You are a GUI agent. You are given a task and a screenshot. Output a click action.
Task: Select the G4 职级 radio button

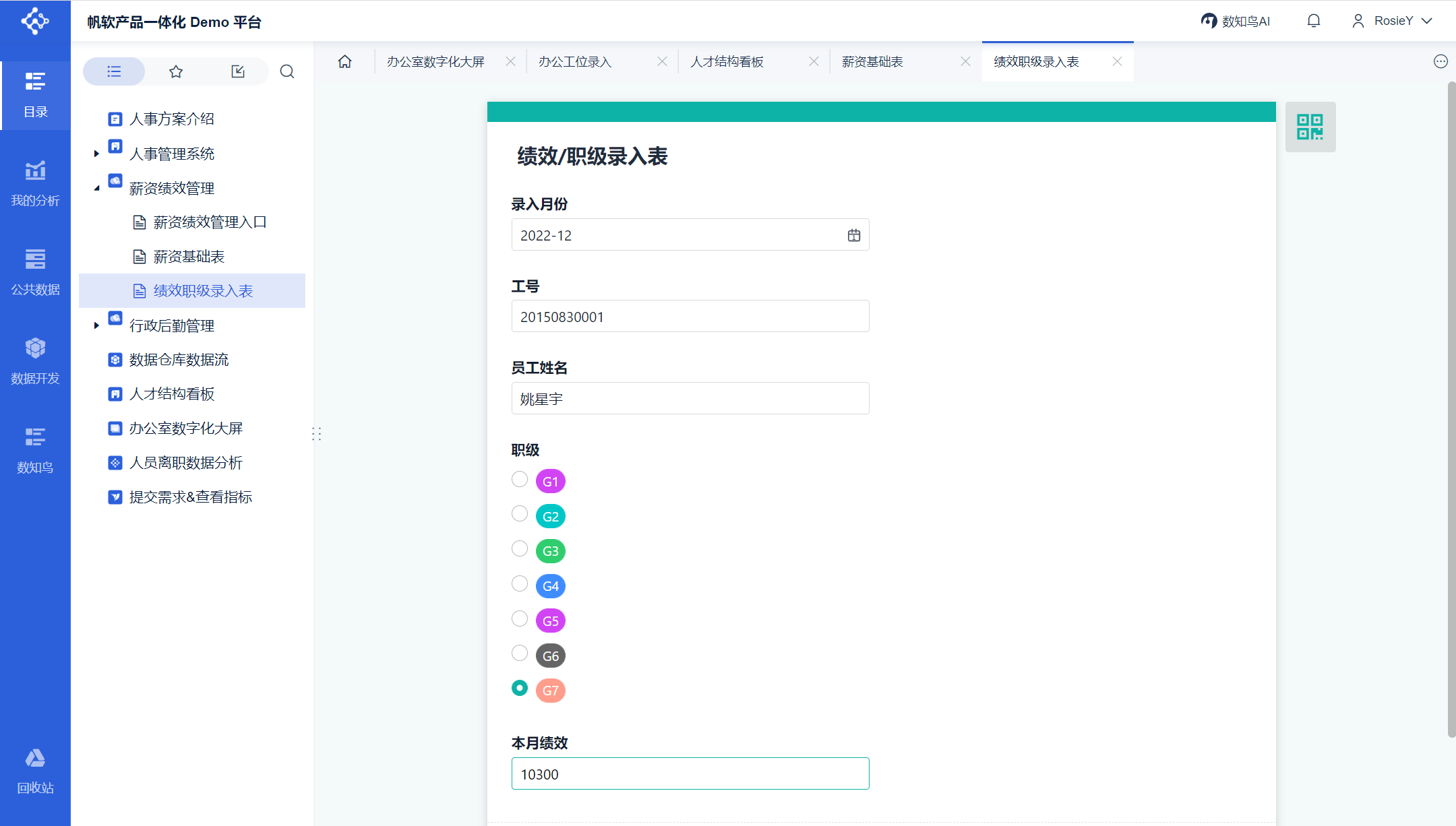519,583
